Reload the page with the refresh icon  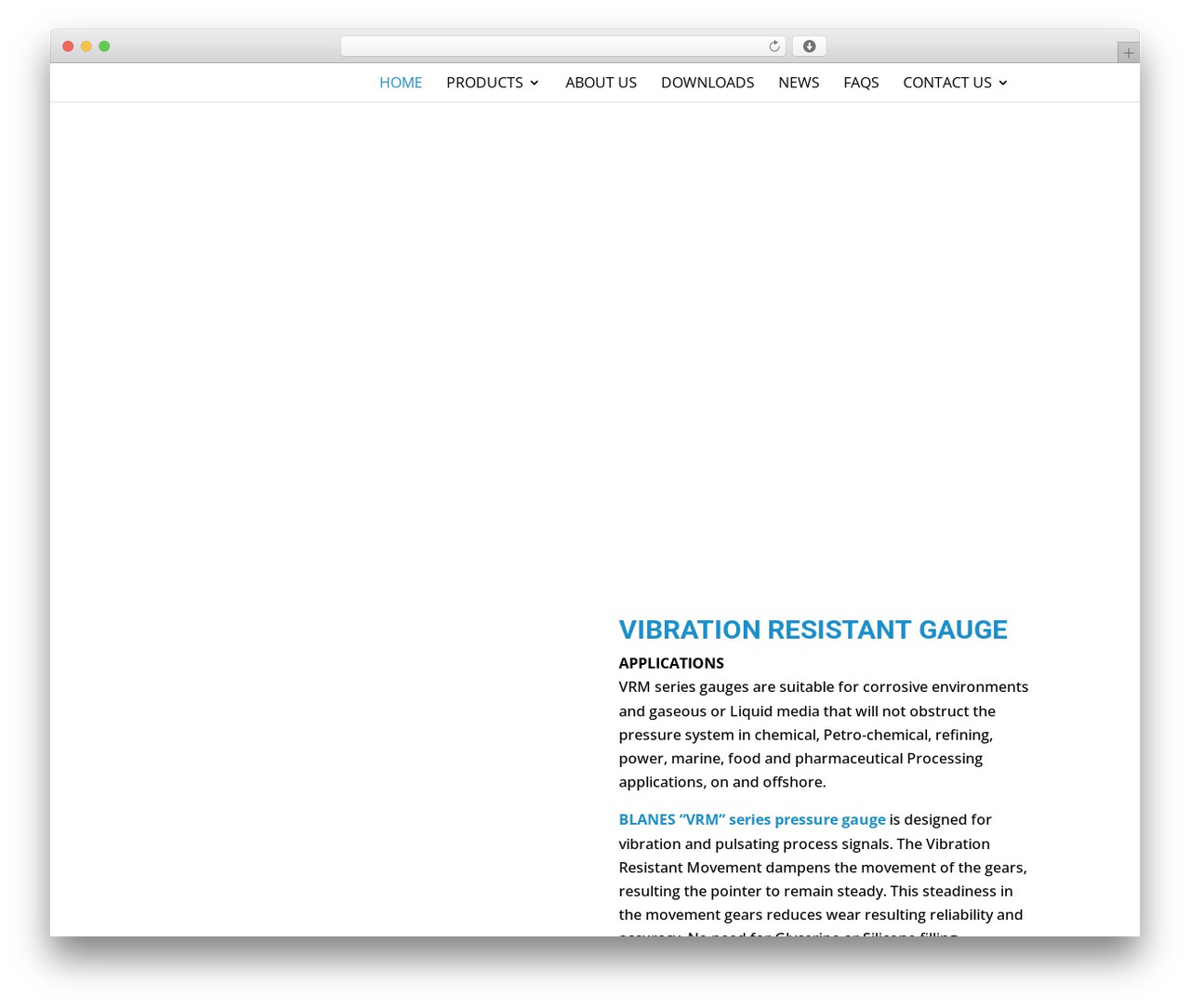tap(773, 46)
